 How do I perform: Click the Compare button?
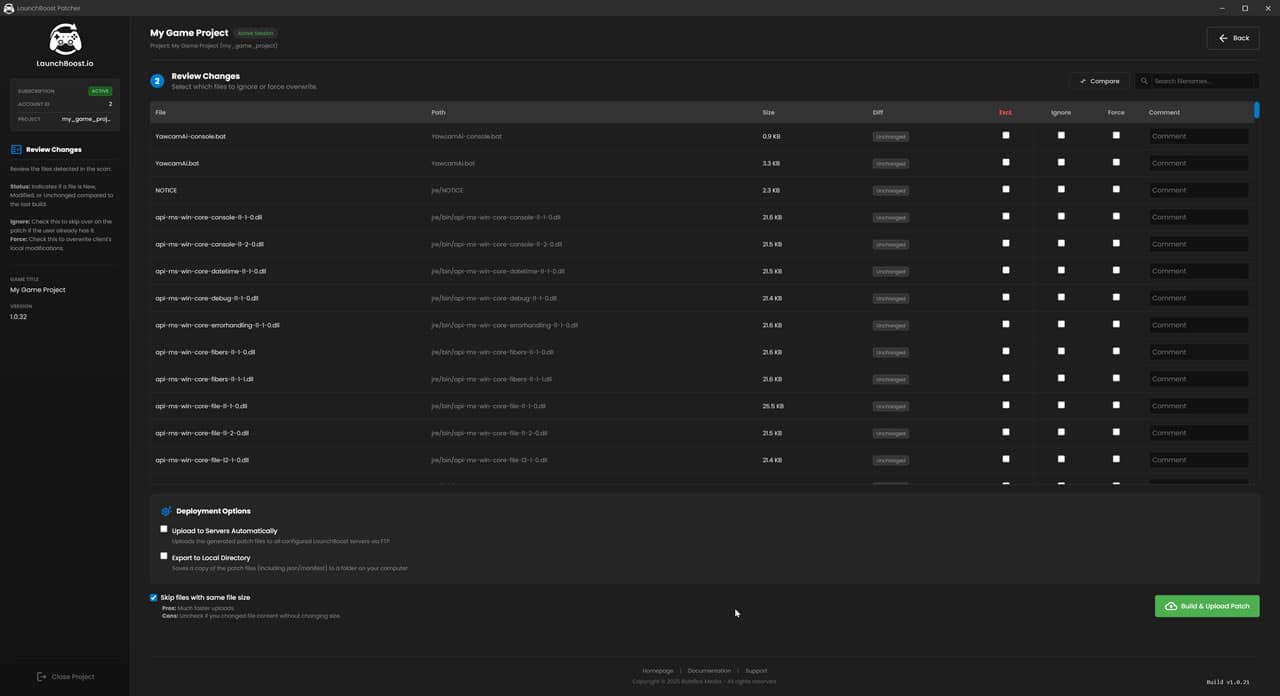(x=1099, y=81)
